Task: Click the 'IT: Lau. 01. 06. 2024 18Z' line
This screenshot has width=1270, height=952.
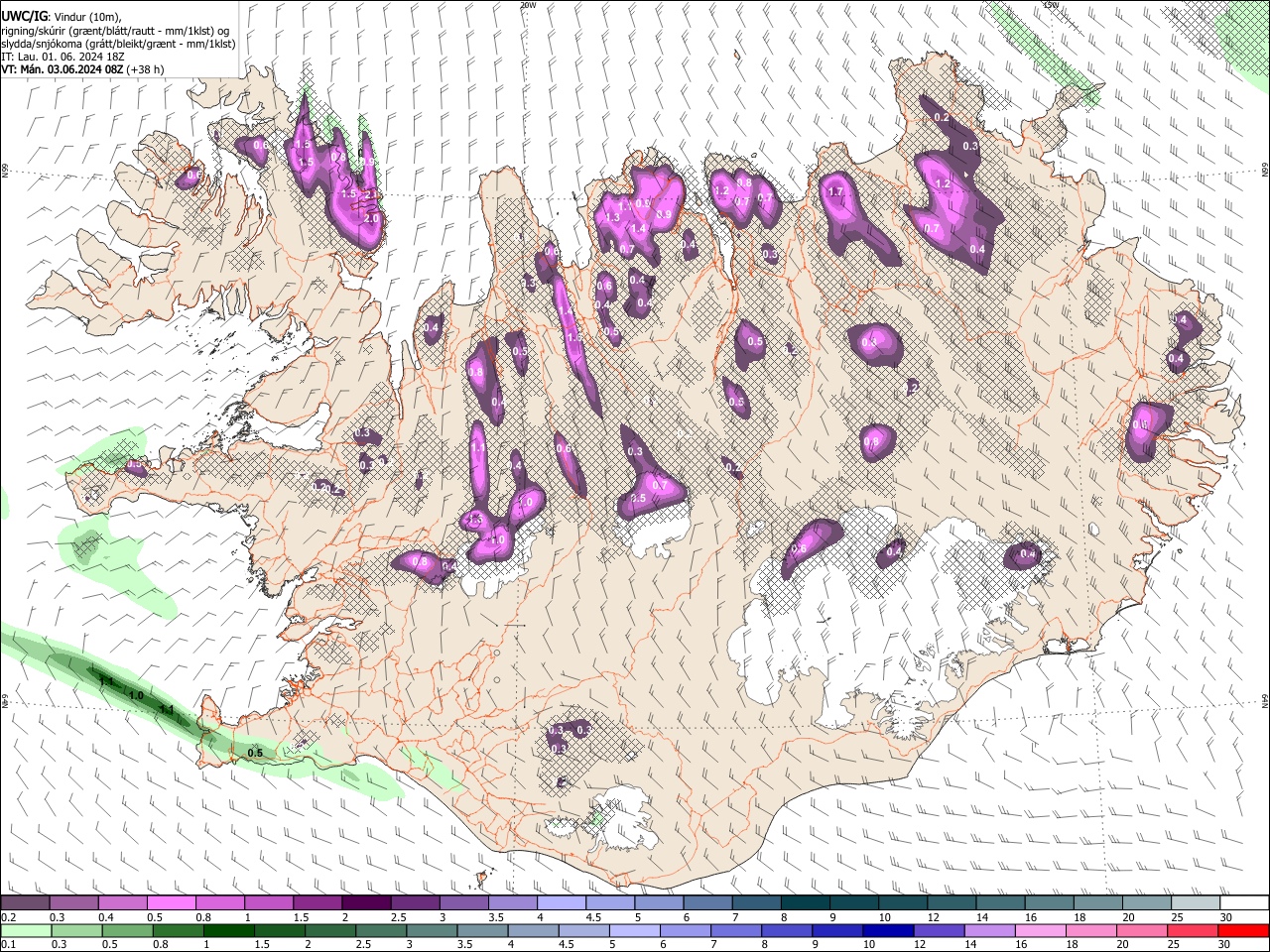Action: [63, 57]
